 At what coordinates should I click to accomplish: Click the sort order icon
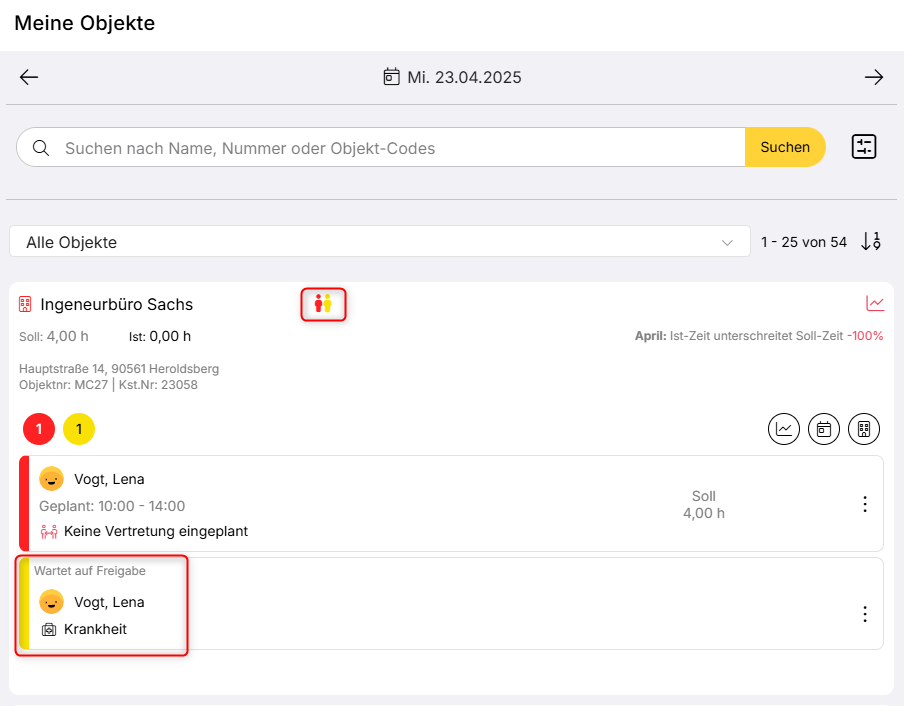[871, 241]
